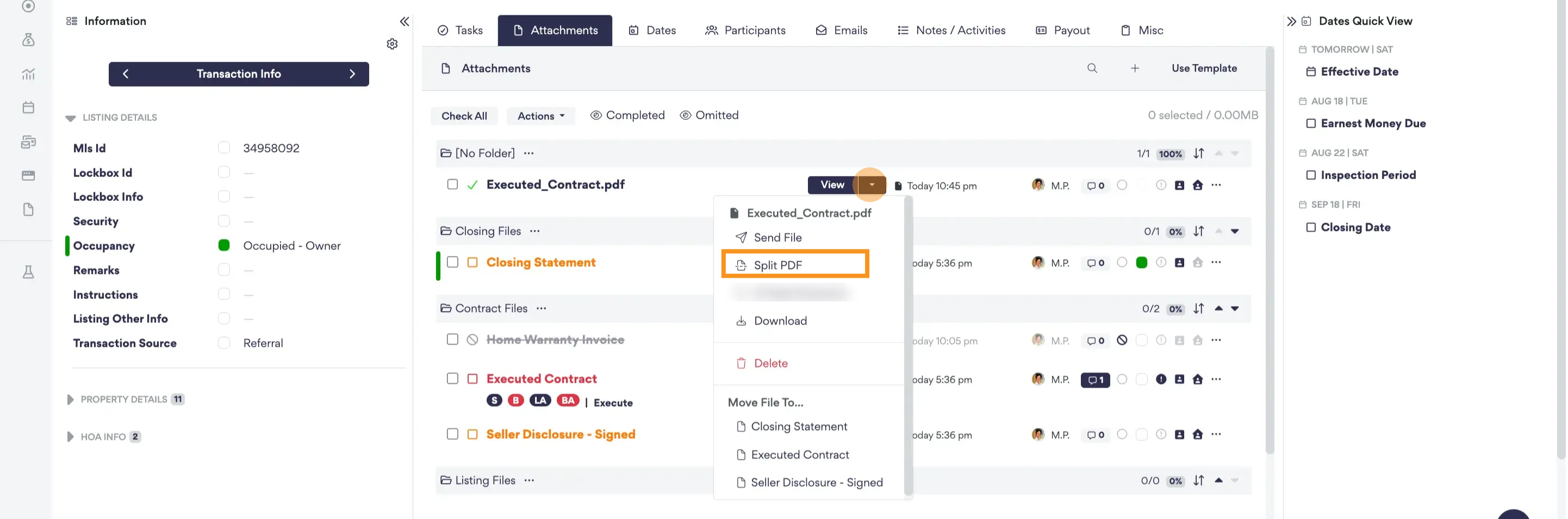Screen dimensions: 1568x519
Task: Sort Closing Files folder with sort arrows
Action: (x=1198, y=231)
